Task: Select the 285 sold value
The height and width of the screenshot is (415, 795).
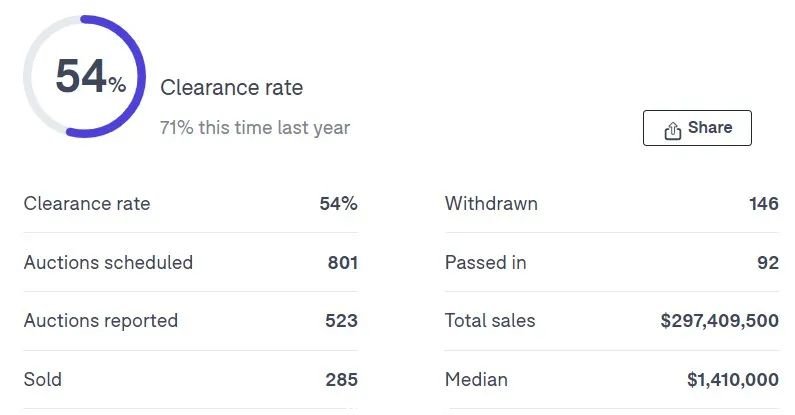Action: 341,380
